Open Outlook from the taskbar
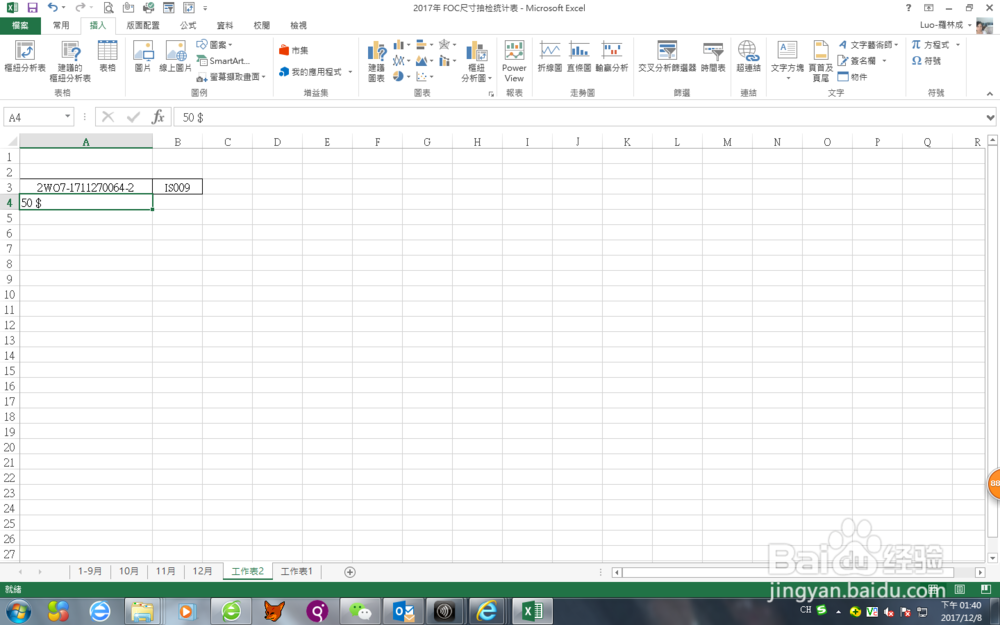Image resolution: width=1000 pixels, height=625 pixels. click(x=403, y=612)
